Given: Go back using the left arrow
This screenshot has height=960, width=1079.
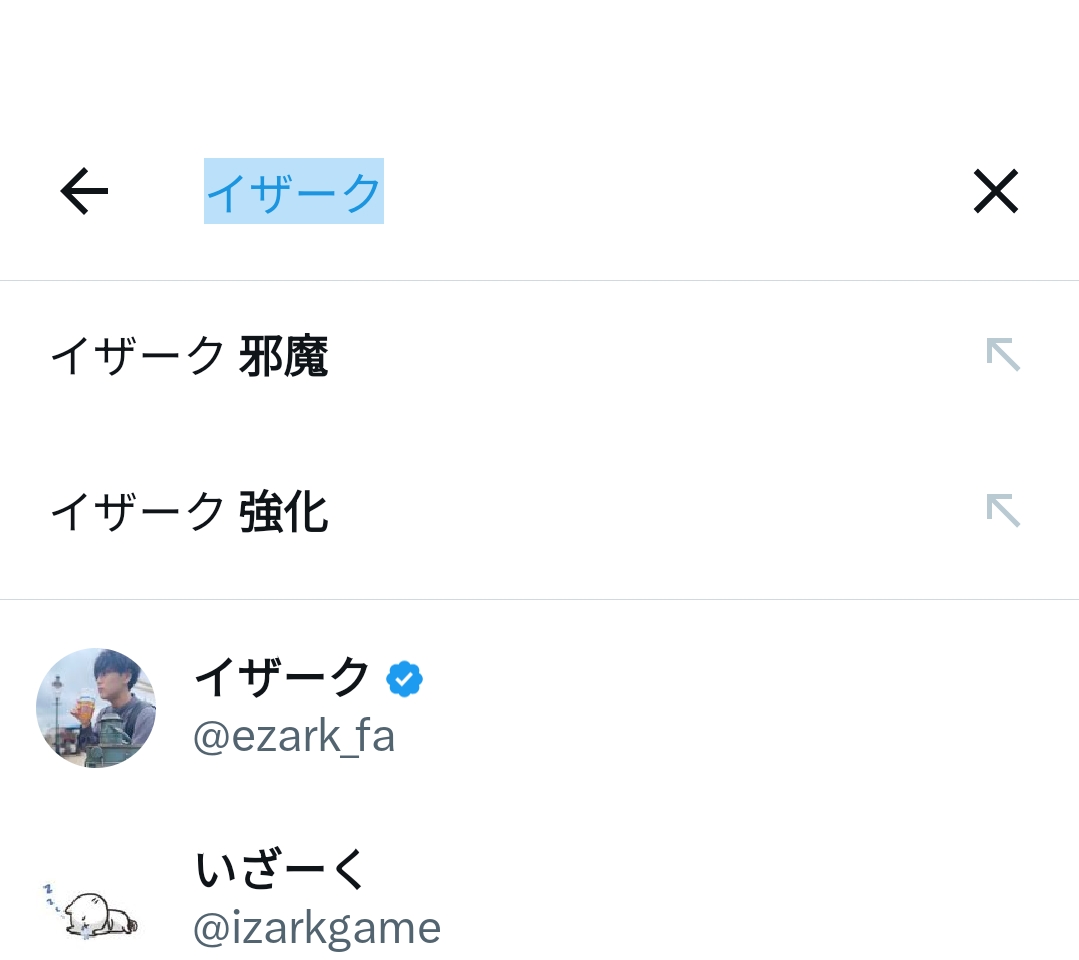Looking at the screenshot, I should point(84,191).
